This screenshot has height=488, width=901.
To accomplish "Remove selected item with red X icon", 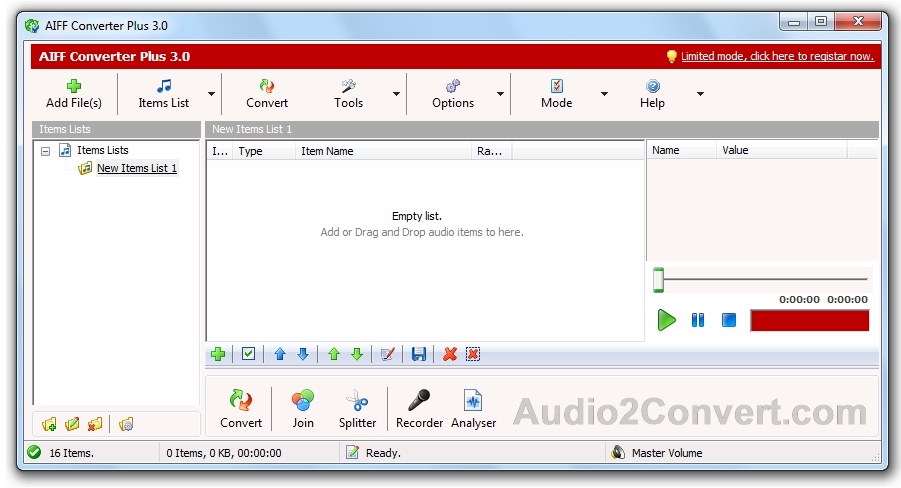I will click(x=450, y=354).
